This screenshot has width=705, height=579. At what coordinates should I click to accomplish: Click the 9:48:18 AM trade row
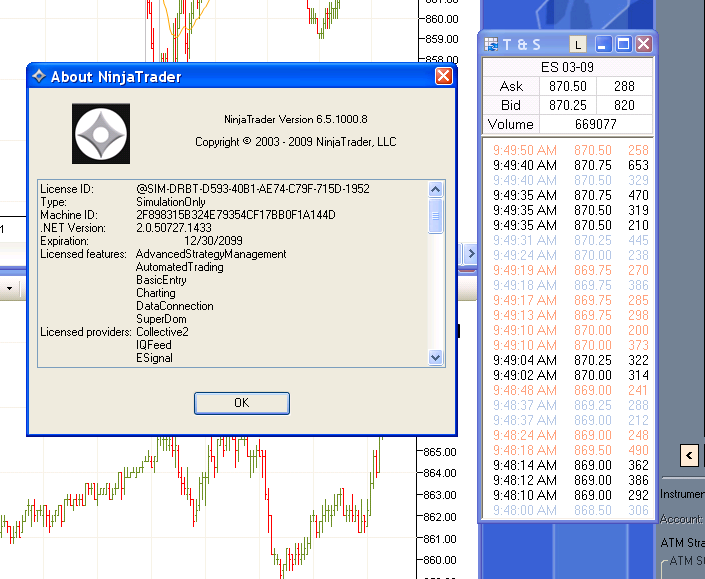point(568,450)
